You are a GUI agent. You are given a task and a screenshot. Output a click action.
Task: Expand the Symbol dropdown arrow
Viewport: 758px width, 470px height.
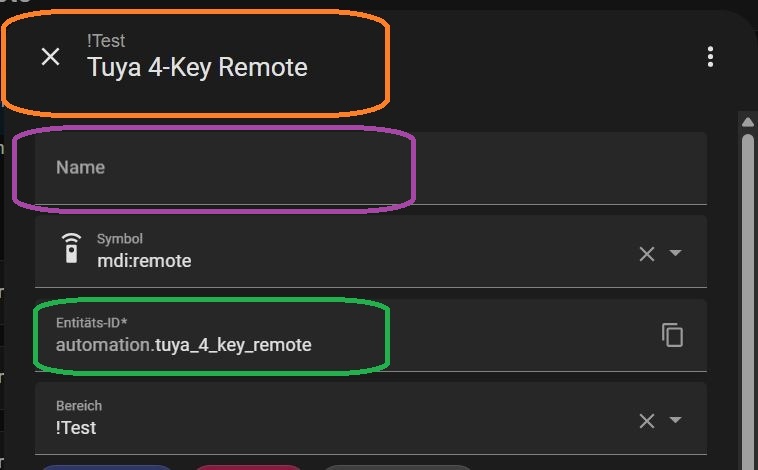coord(675,253)
